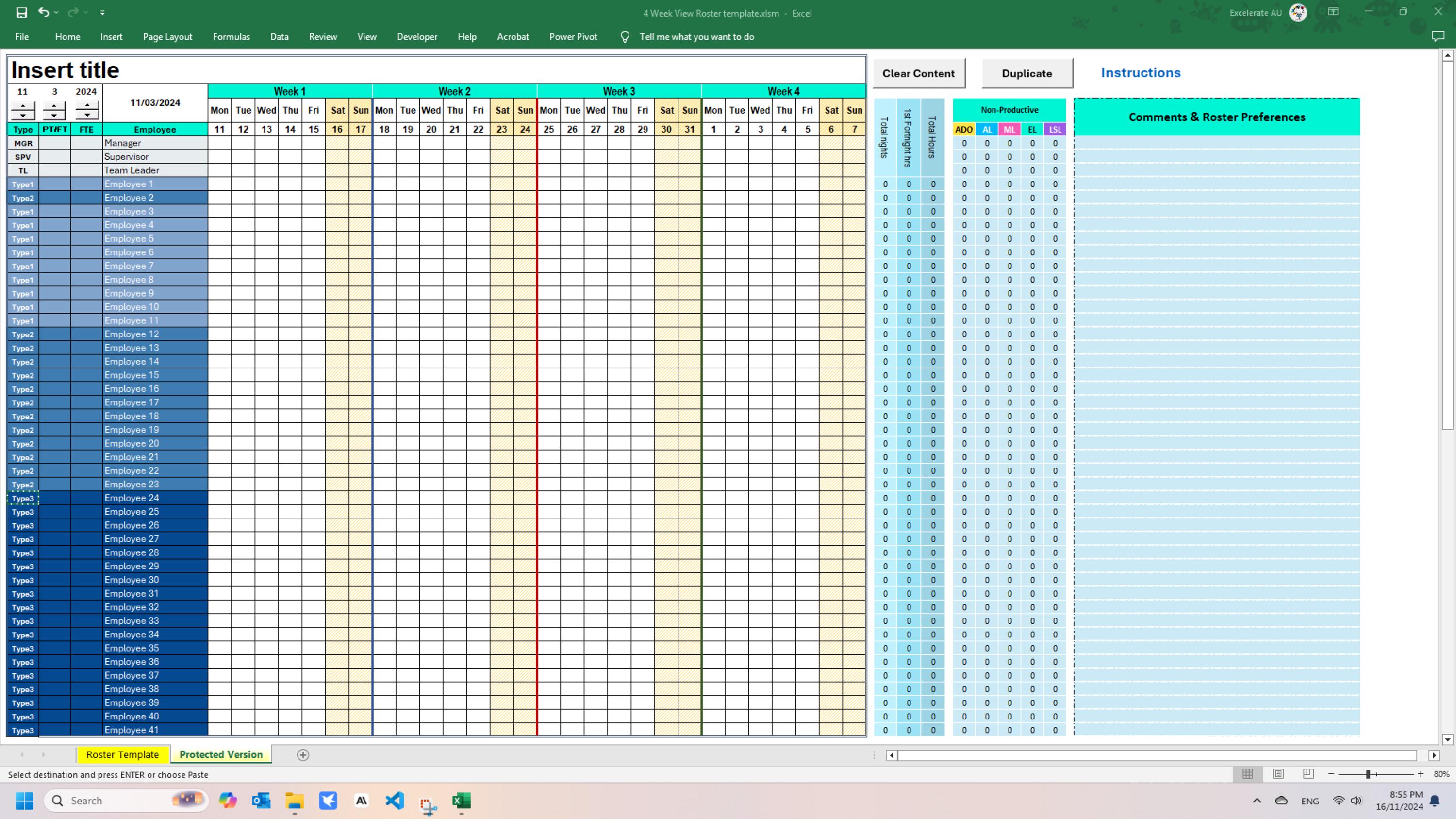
Task: Open the Instructions link
Action: coord(1140,72)
